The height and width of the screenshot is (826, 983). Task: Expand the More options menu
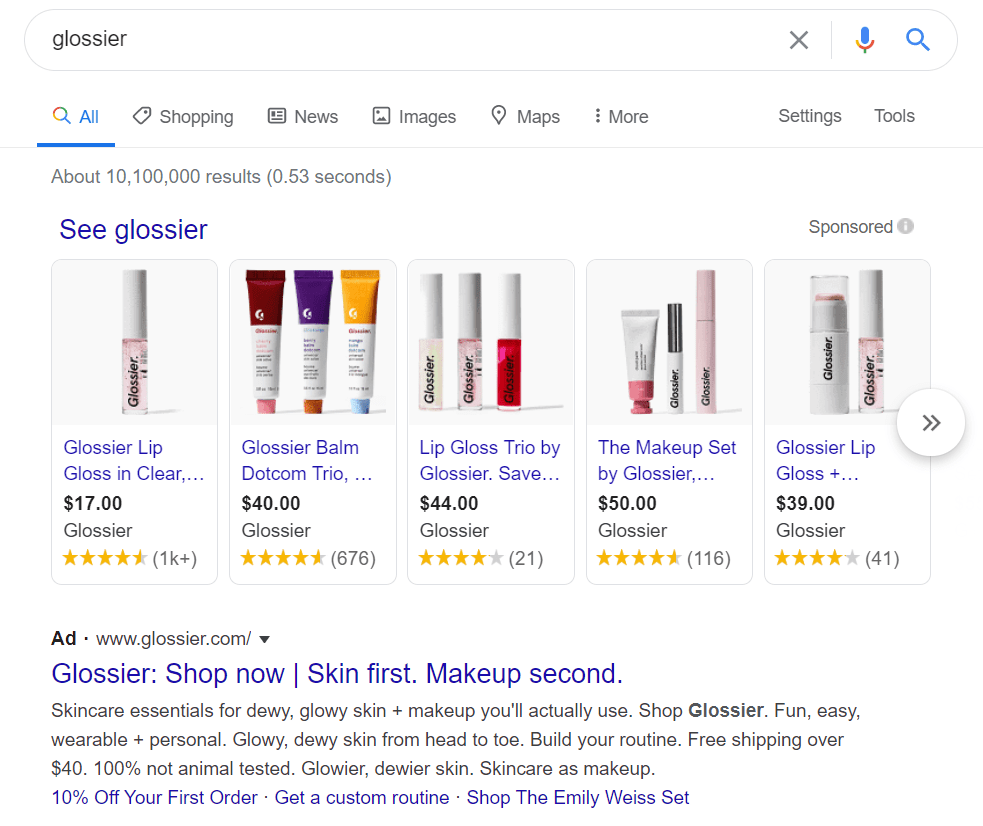620,117
